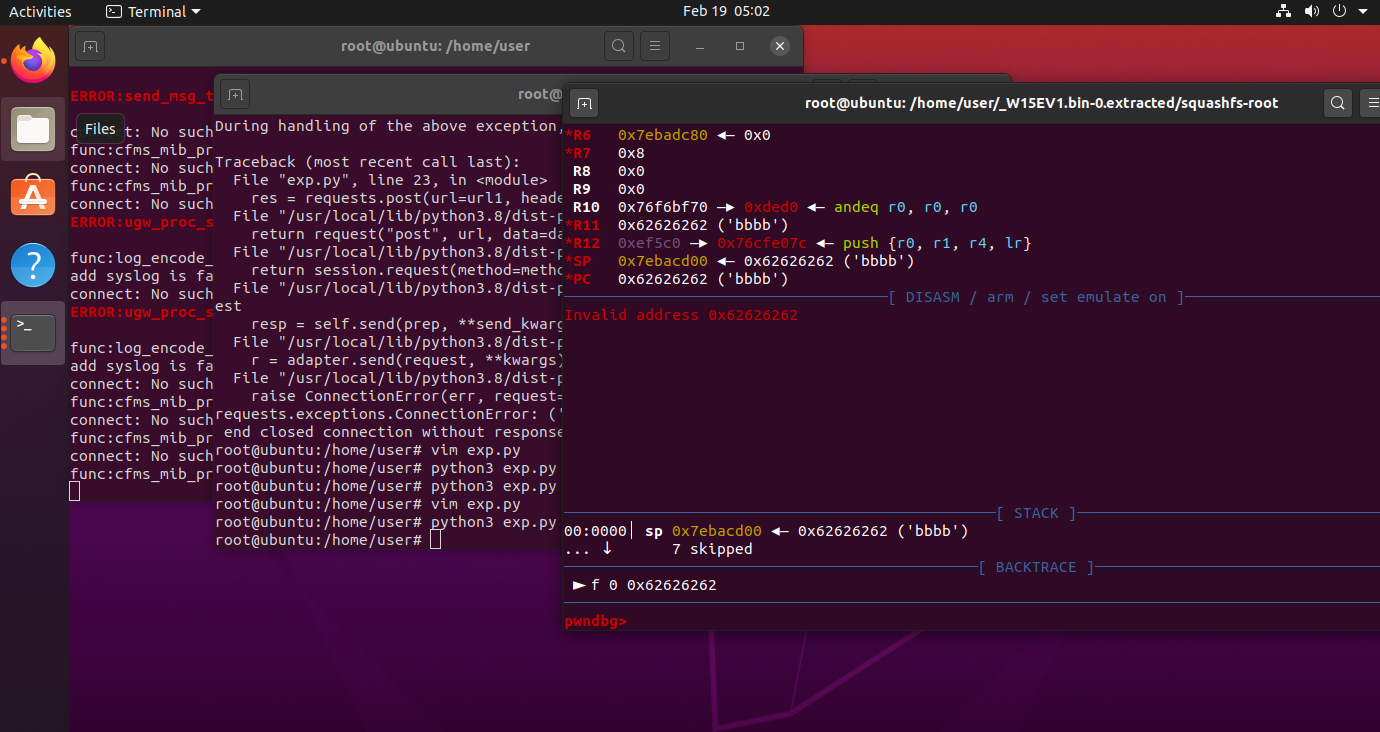The image size is (1380, 732).
Task: Click the R12 register row
Action: tap(798, 243)
